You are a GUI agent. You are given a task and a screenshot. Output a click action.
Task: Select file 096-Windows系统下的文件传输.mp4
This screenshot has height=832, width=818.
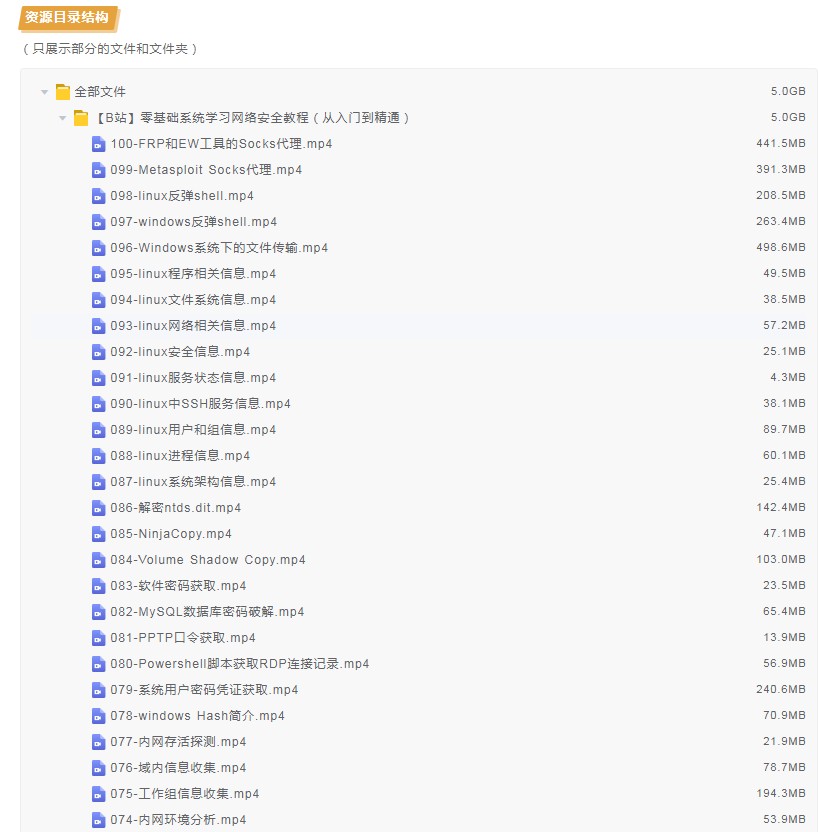click(x=219, y=248)
